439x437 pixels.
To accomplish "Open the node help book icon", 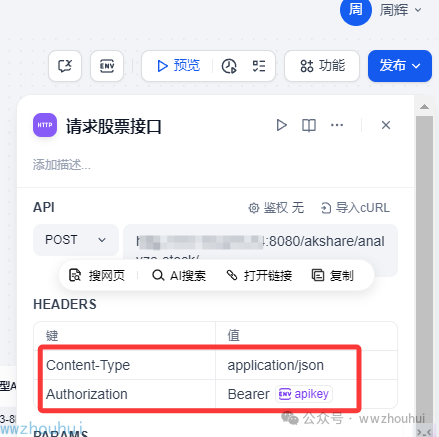I will click(x=309, y=125).
